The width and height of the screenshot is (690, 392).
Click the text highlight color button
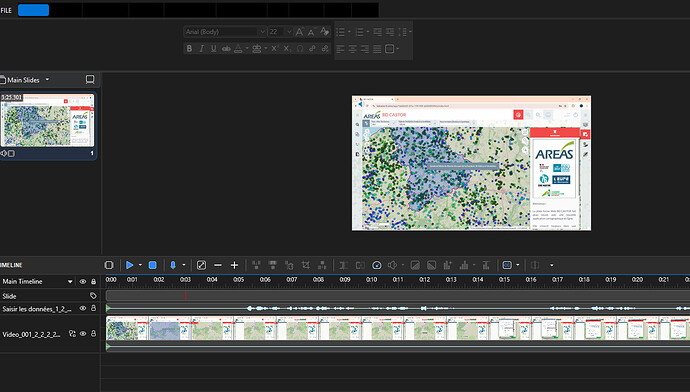257,48
